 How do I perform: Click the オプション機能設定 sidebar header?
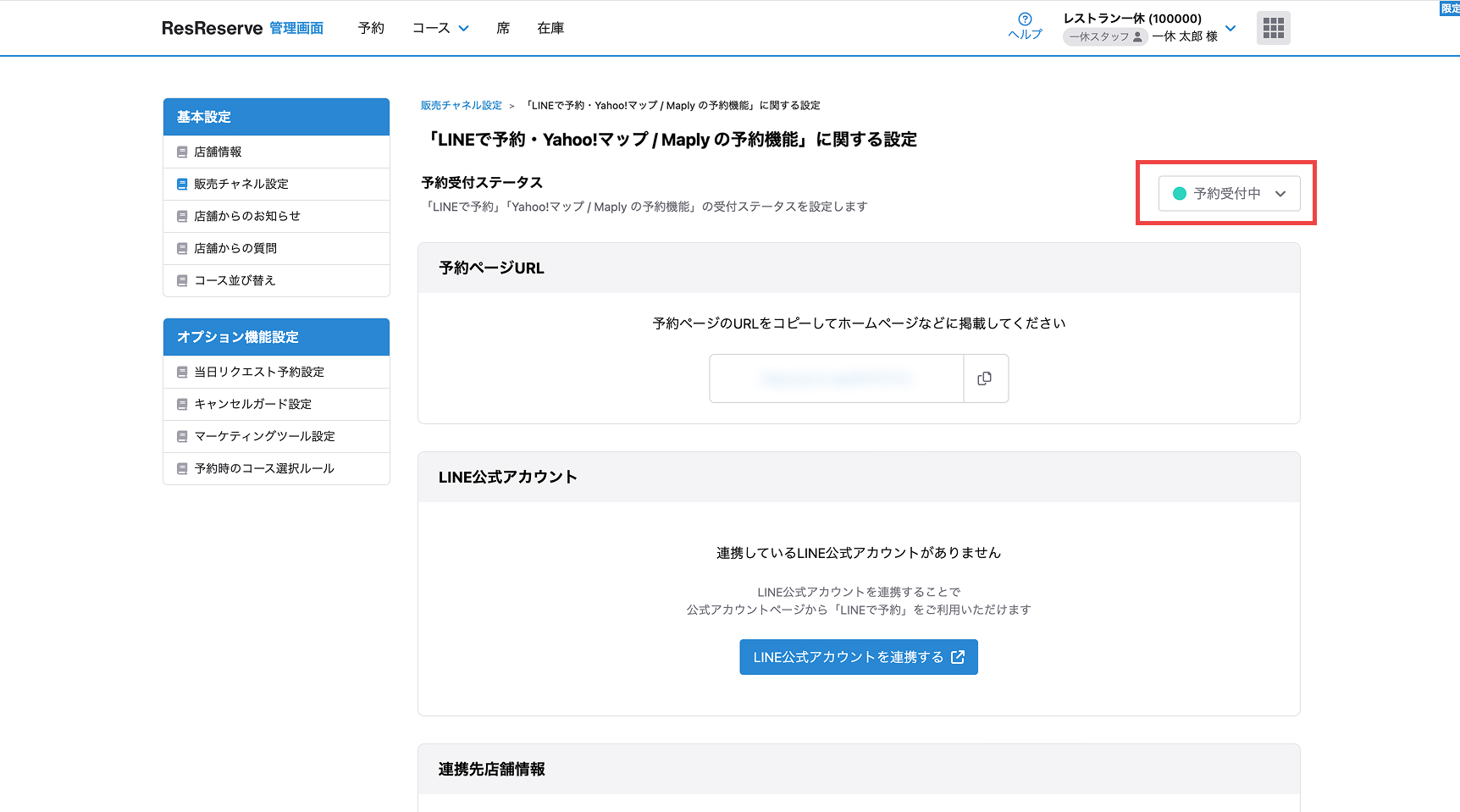pos(276,337)
